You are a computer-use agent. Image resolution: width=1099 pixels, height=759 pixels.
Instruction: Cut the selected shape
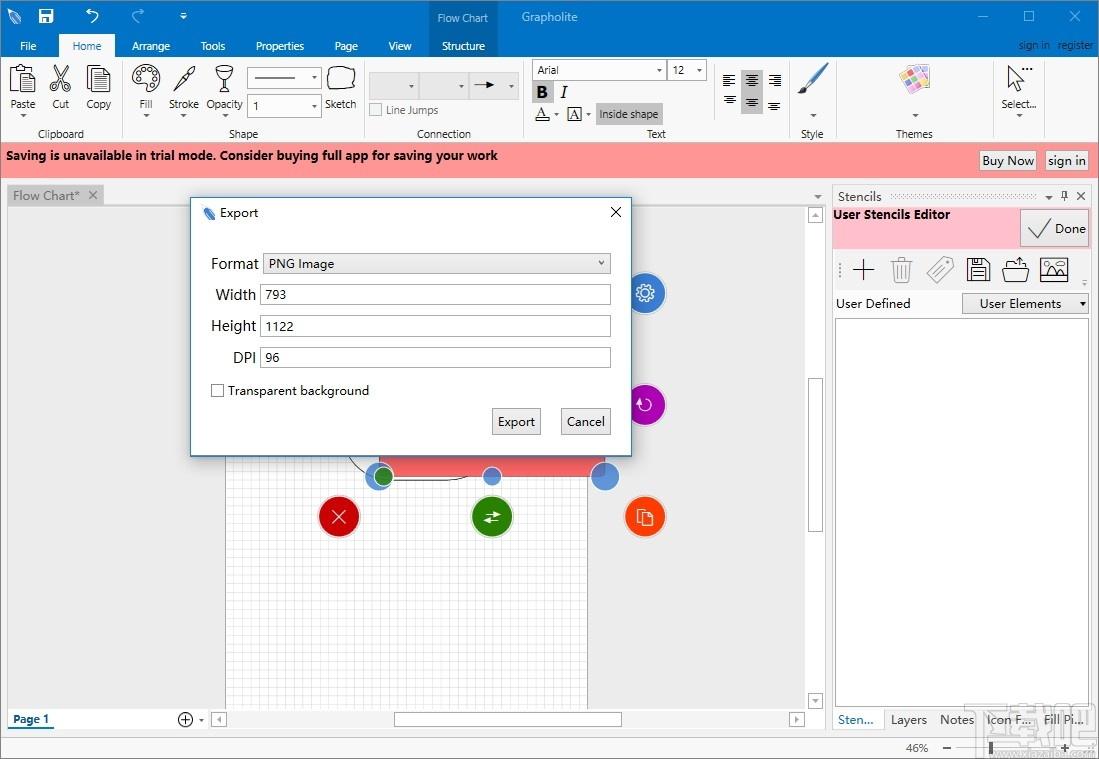60,88
